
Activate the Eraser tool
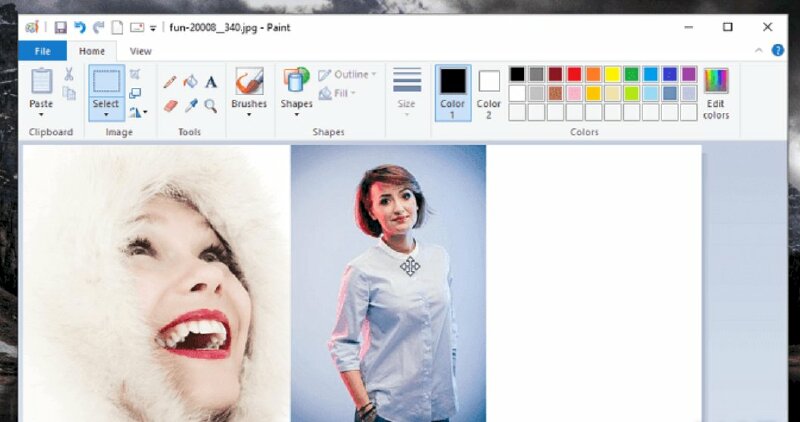pos(170,105)
